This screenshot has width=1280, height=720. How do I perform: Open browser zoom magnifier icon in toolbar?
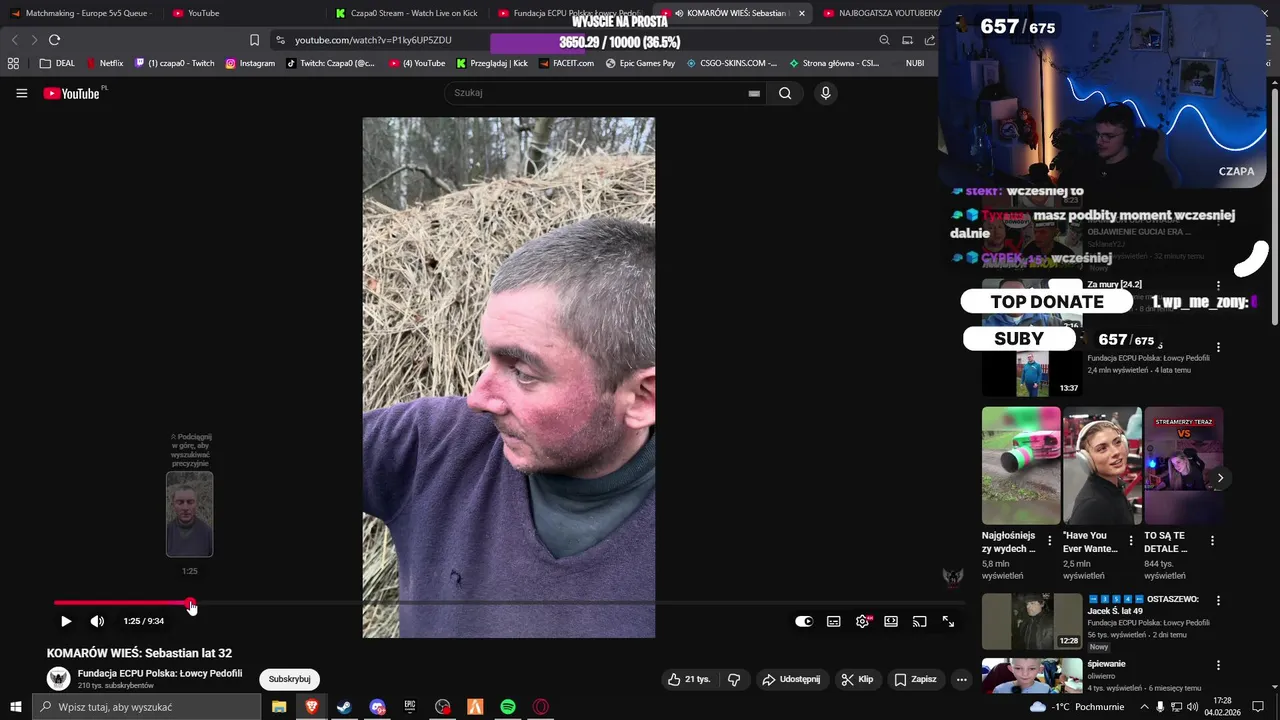pyautogui.click(x=884, y=40)
